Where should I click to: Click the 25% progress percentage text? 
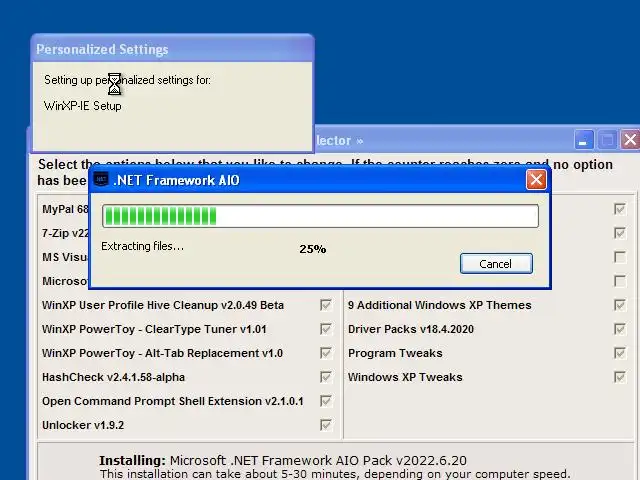[313, 249]
